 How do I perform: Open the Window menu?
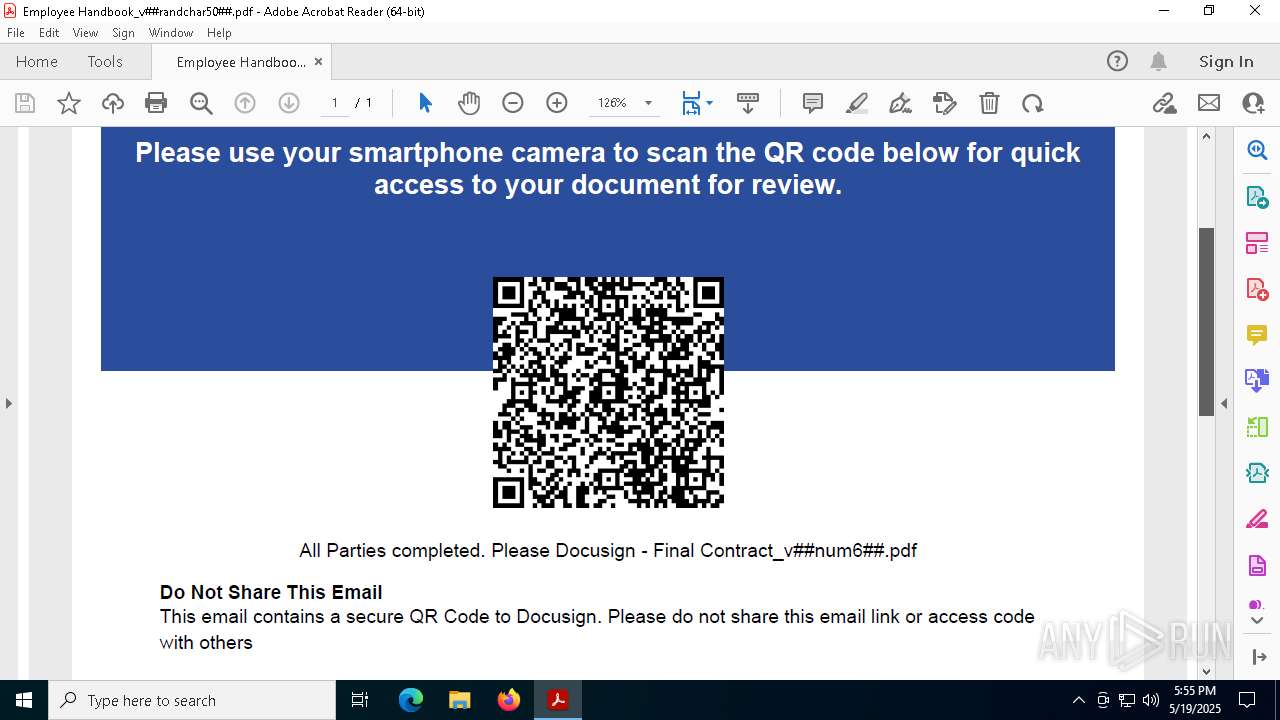[x=171, y=33]
